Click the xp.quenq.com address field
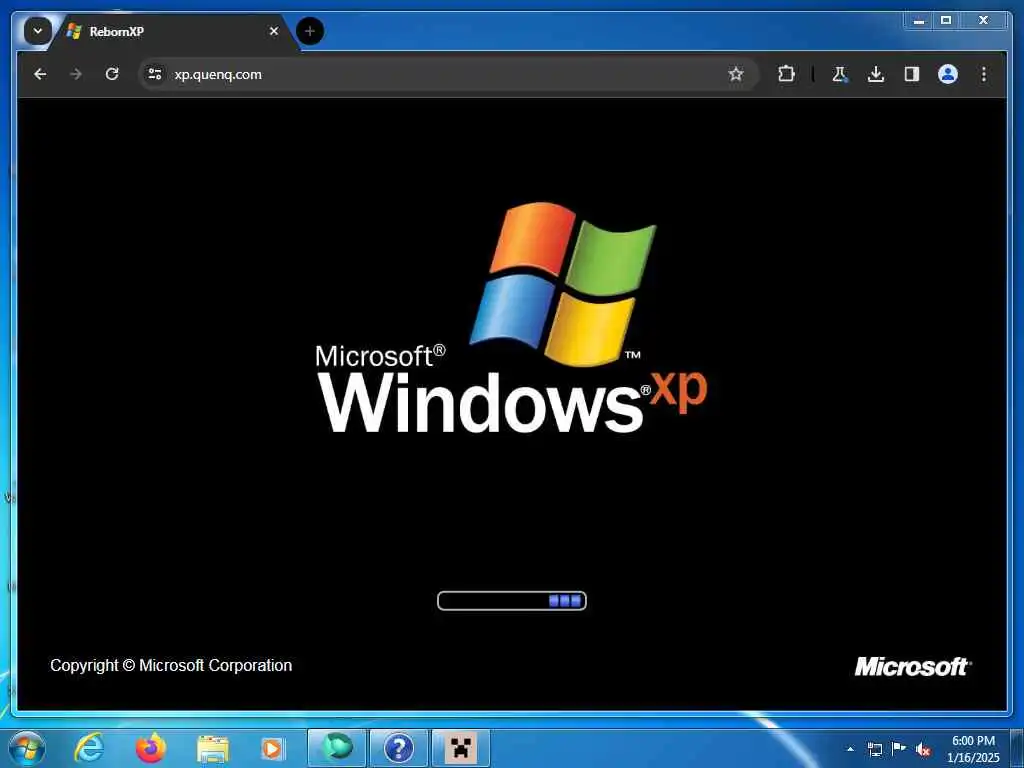1024x768 pixels. coord(447,74)
